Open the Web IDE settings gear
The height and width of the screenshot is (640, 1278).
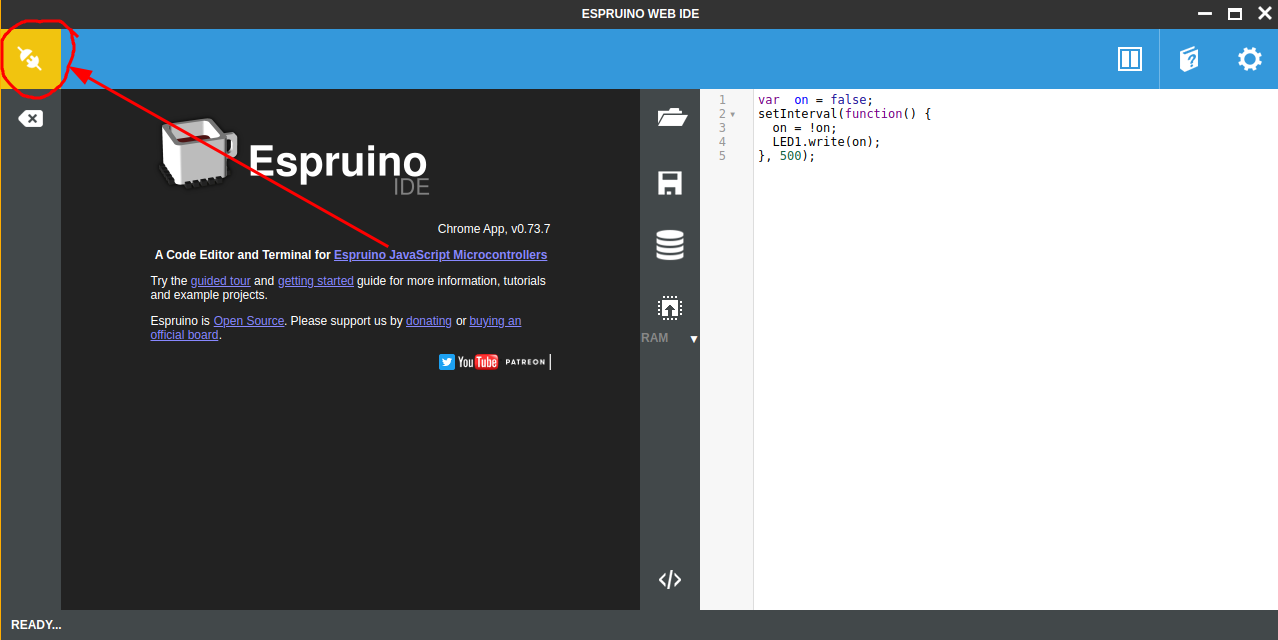(x=1249, y=58)
